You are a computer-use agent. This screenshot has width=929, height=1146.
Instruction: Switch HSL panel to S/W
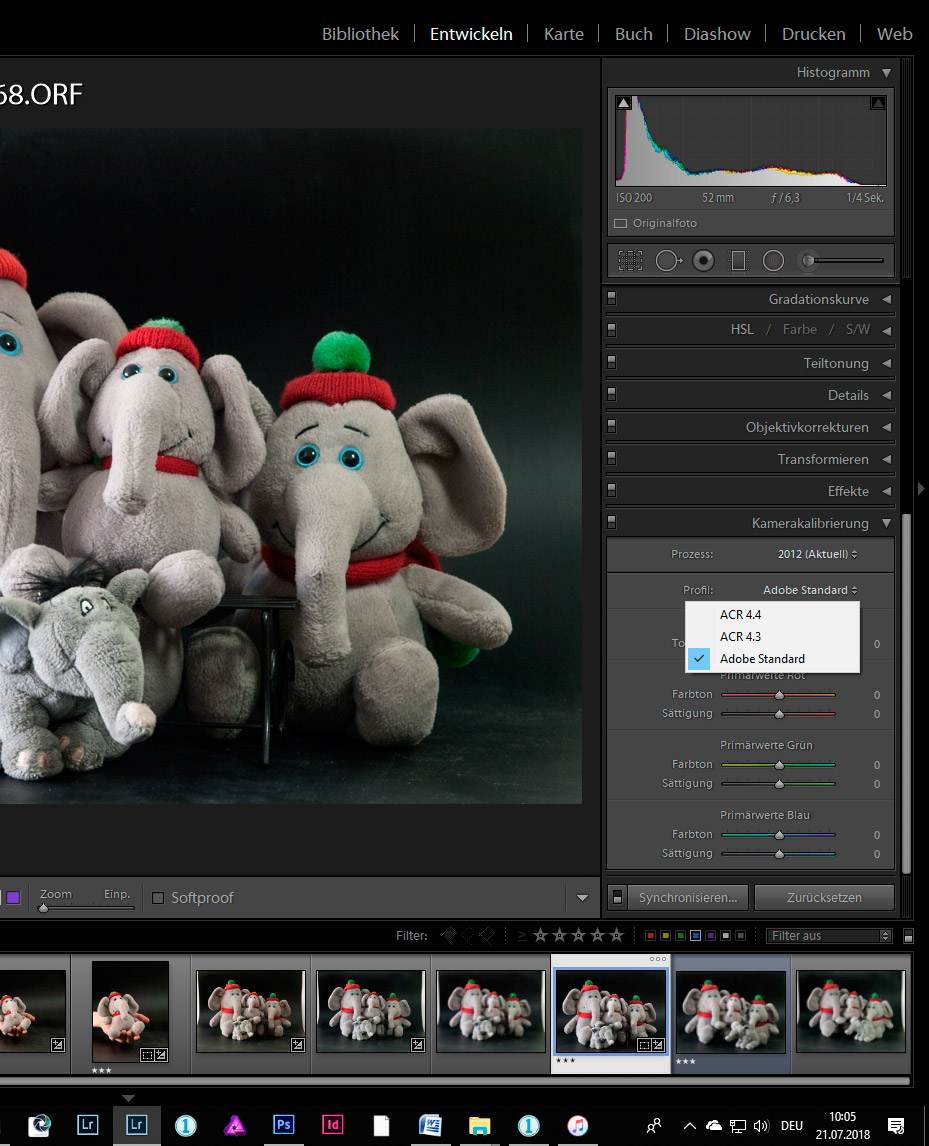coord(858,330)
